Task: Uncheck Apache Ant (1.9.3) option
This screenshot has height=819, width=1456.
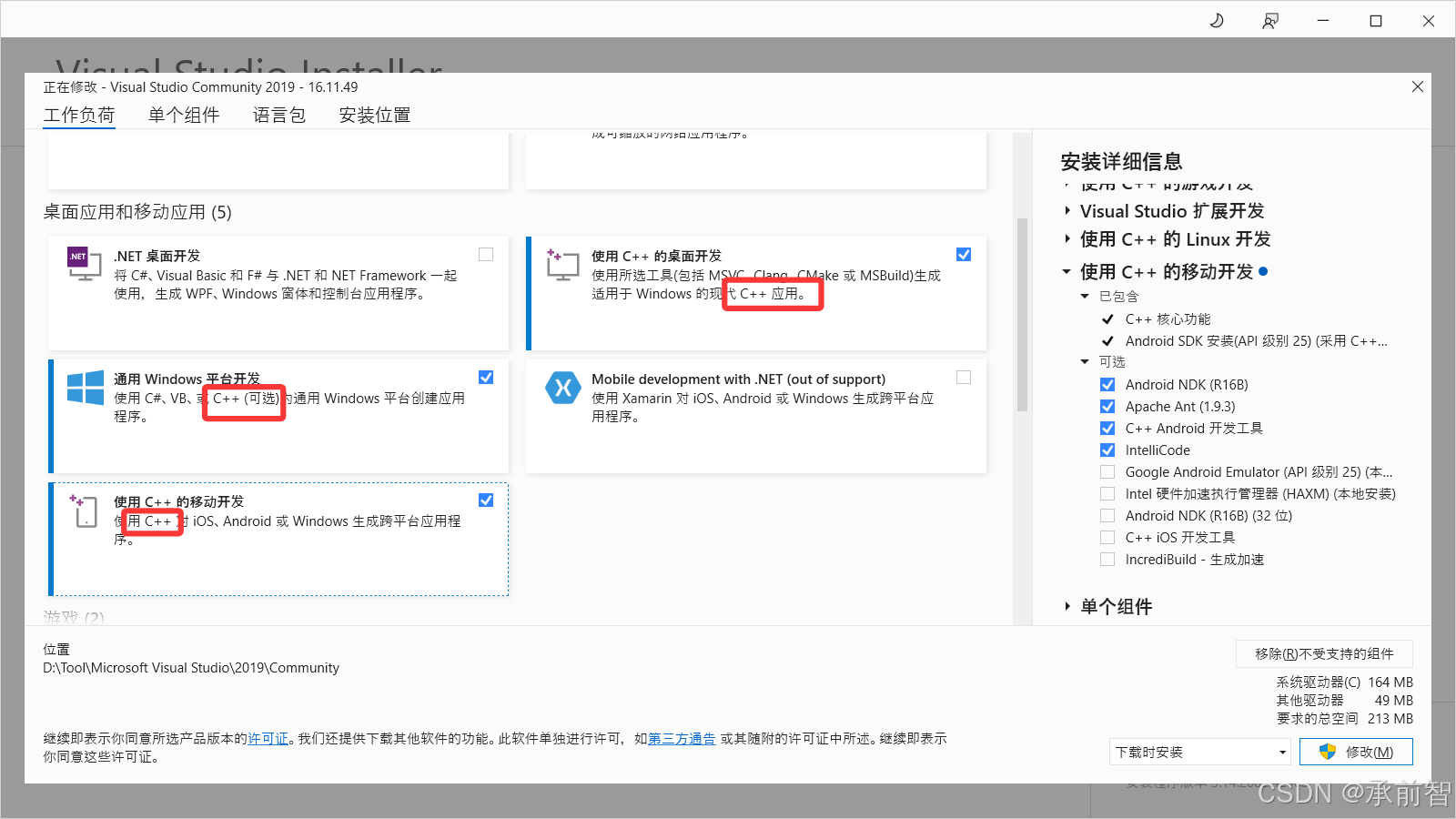Action: (x=1107, y=407)
